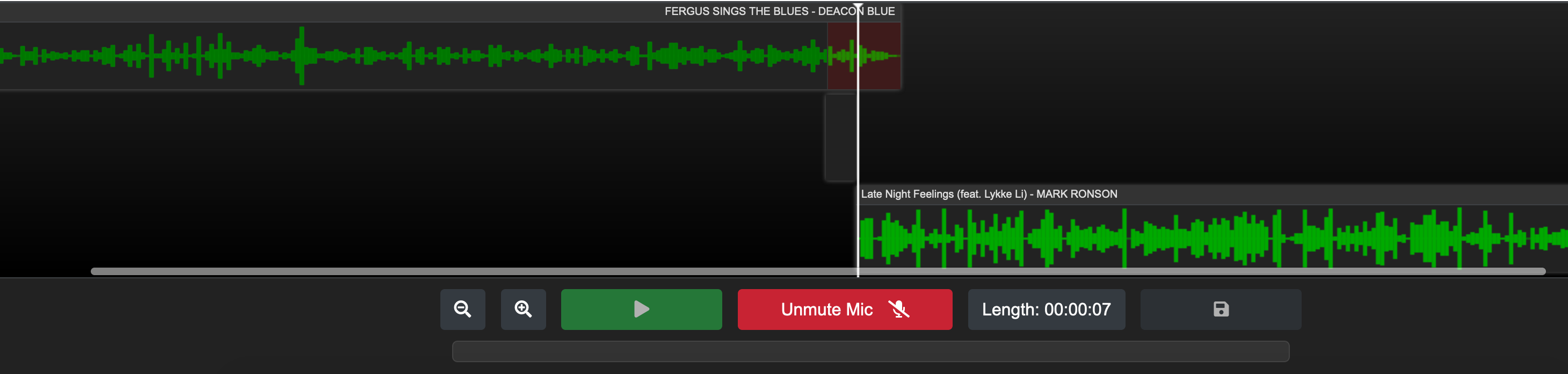
Task: Click the empty voice track clip block
Action: click(x=841, y=138)
